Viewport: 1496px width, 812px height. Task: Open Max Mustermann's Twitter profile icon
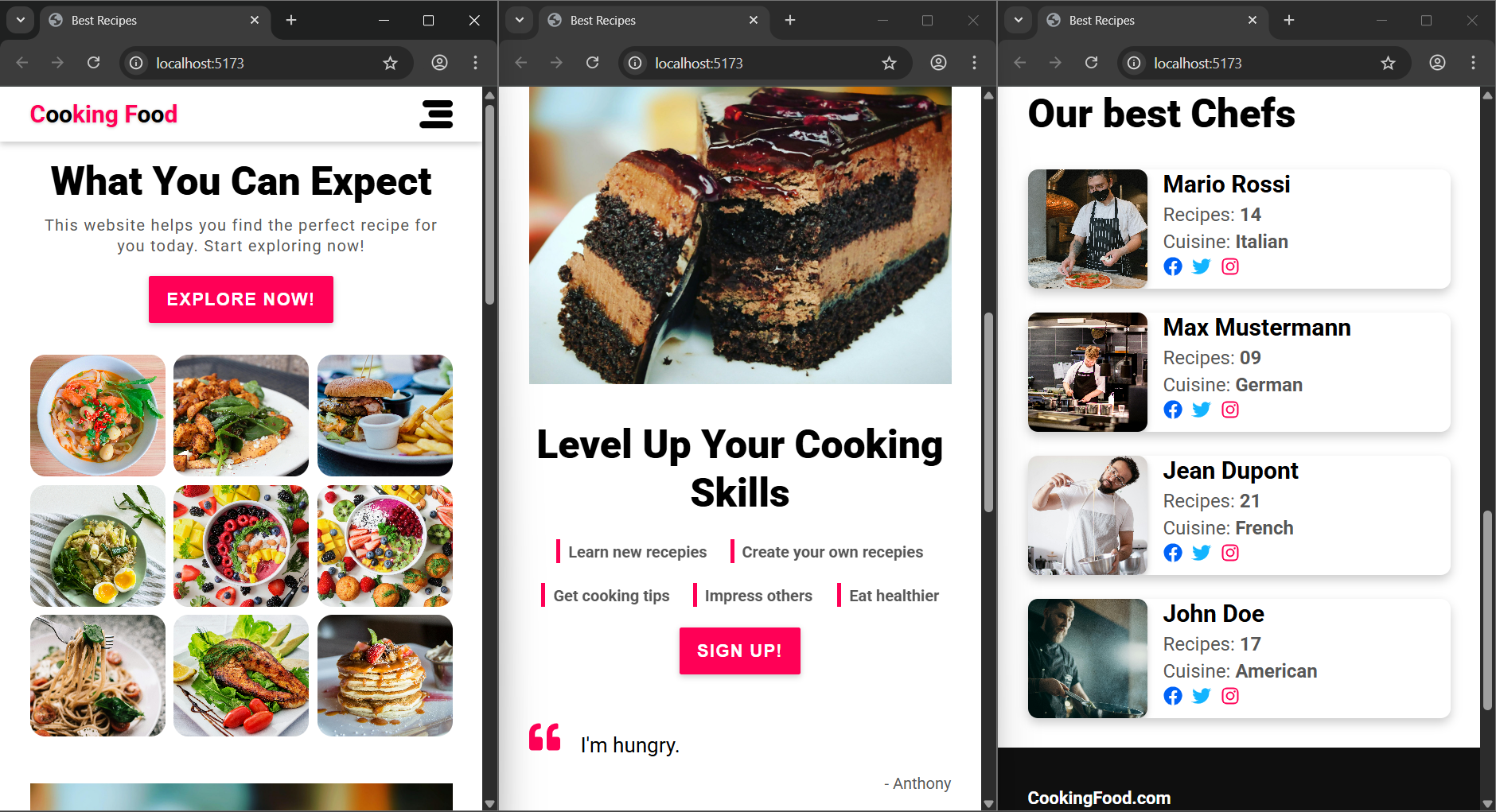coord(1201,410)
